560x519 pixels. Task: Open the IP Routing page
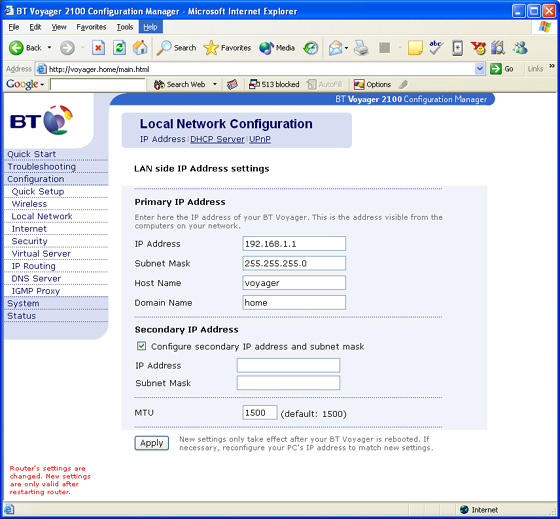click(x=34, y=266)
